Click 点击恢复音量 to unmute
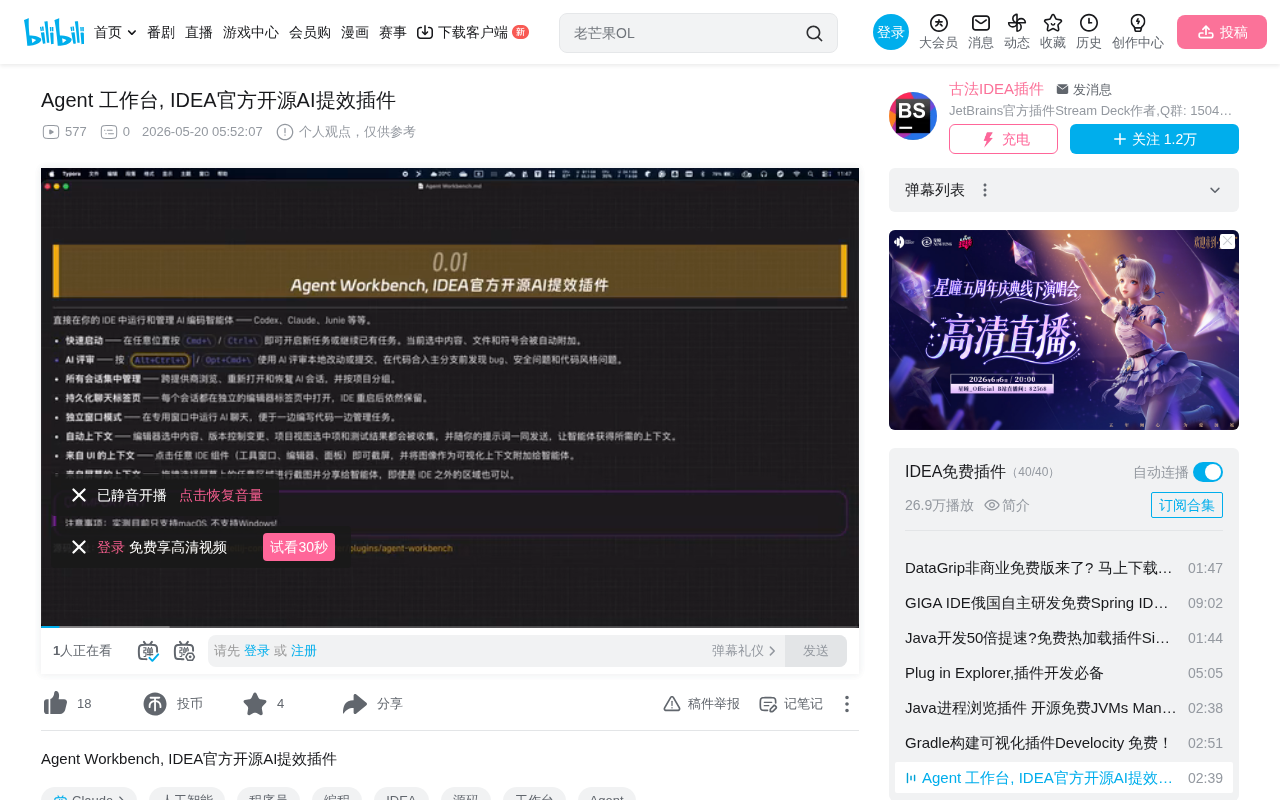Image resolution: width=1280 pixels, height=800 pixels. pyautogui.click(x=221, y=495)
